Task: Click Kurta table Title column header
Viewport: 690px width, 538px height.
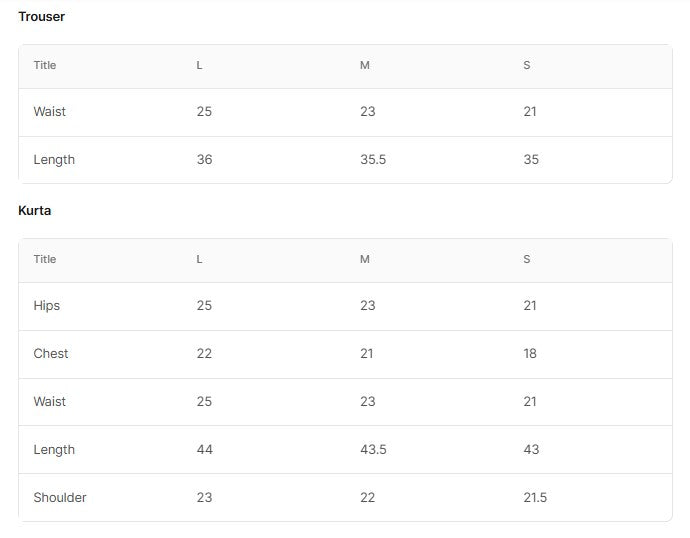Action: (x=45, y=259)
